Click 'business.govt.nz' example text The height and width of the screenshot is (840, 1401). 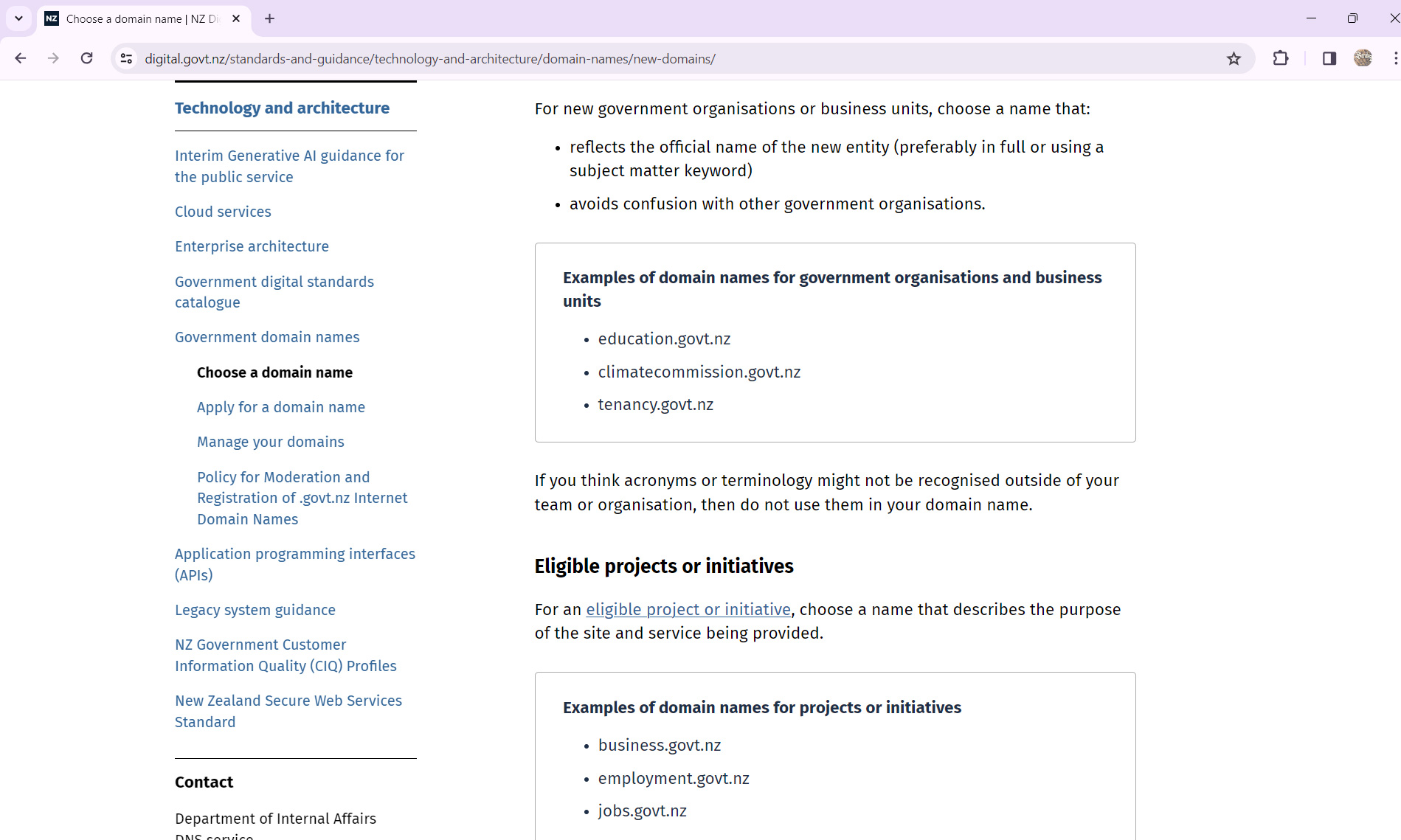pos(660,745)
